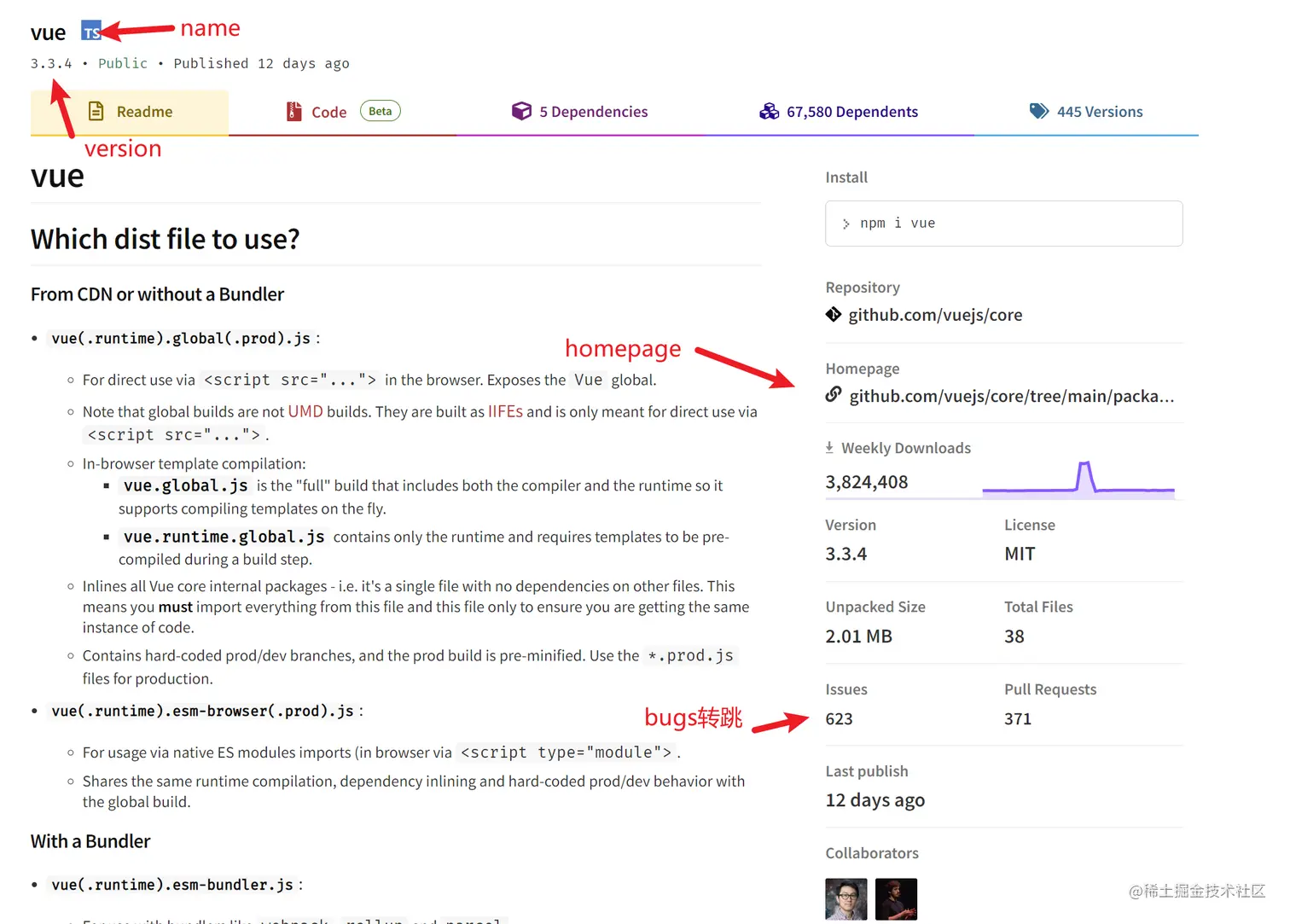Click the *.prod.js code text
This screenshot has width=1290, height=924.
[x=690, y=655]
